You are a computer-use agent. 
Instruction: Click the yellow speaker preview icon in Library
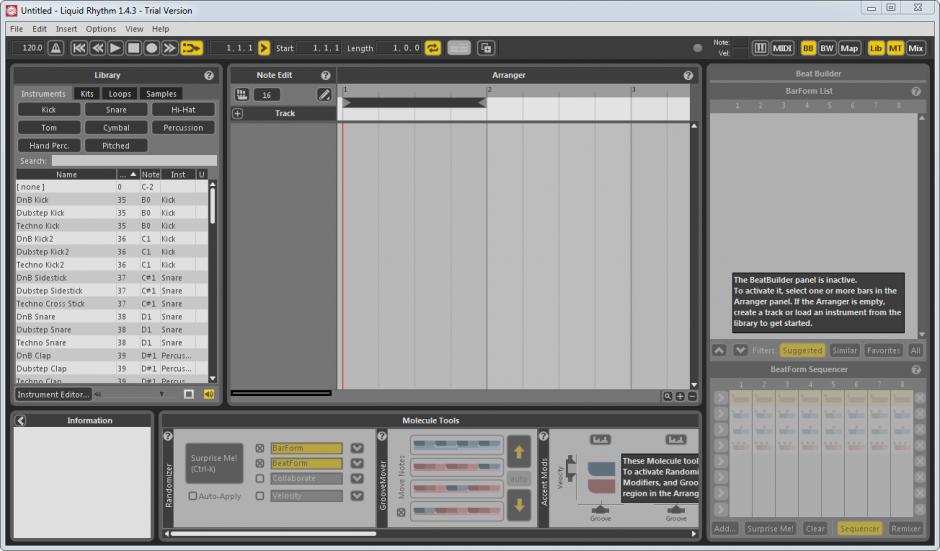point(209,395)
